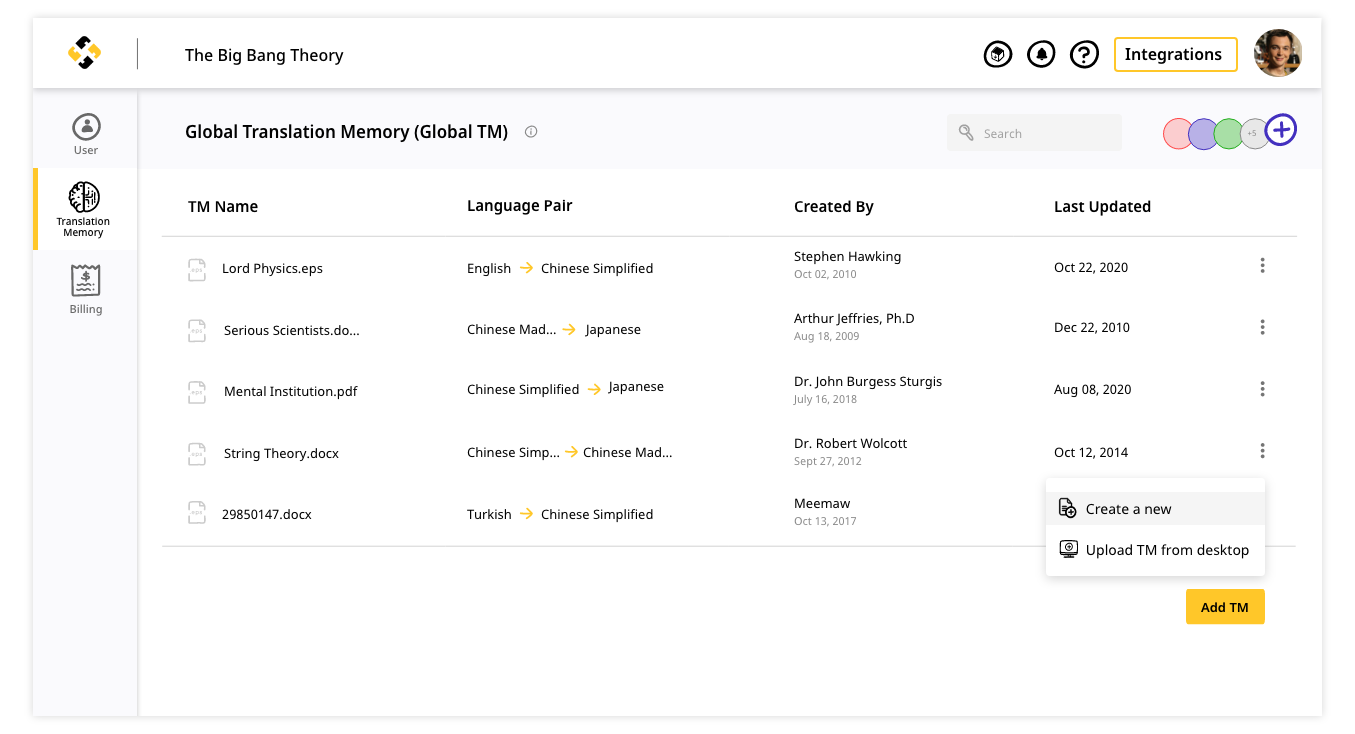Click file icon of Mental Institution.pdf
Screen dimensions: 1355x734
tap(197, 392)
